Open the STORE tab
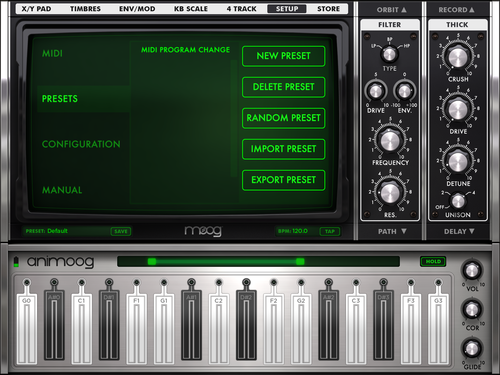This screenshot has width=500, height=375. point(328,9)
